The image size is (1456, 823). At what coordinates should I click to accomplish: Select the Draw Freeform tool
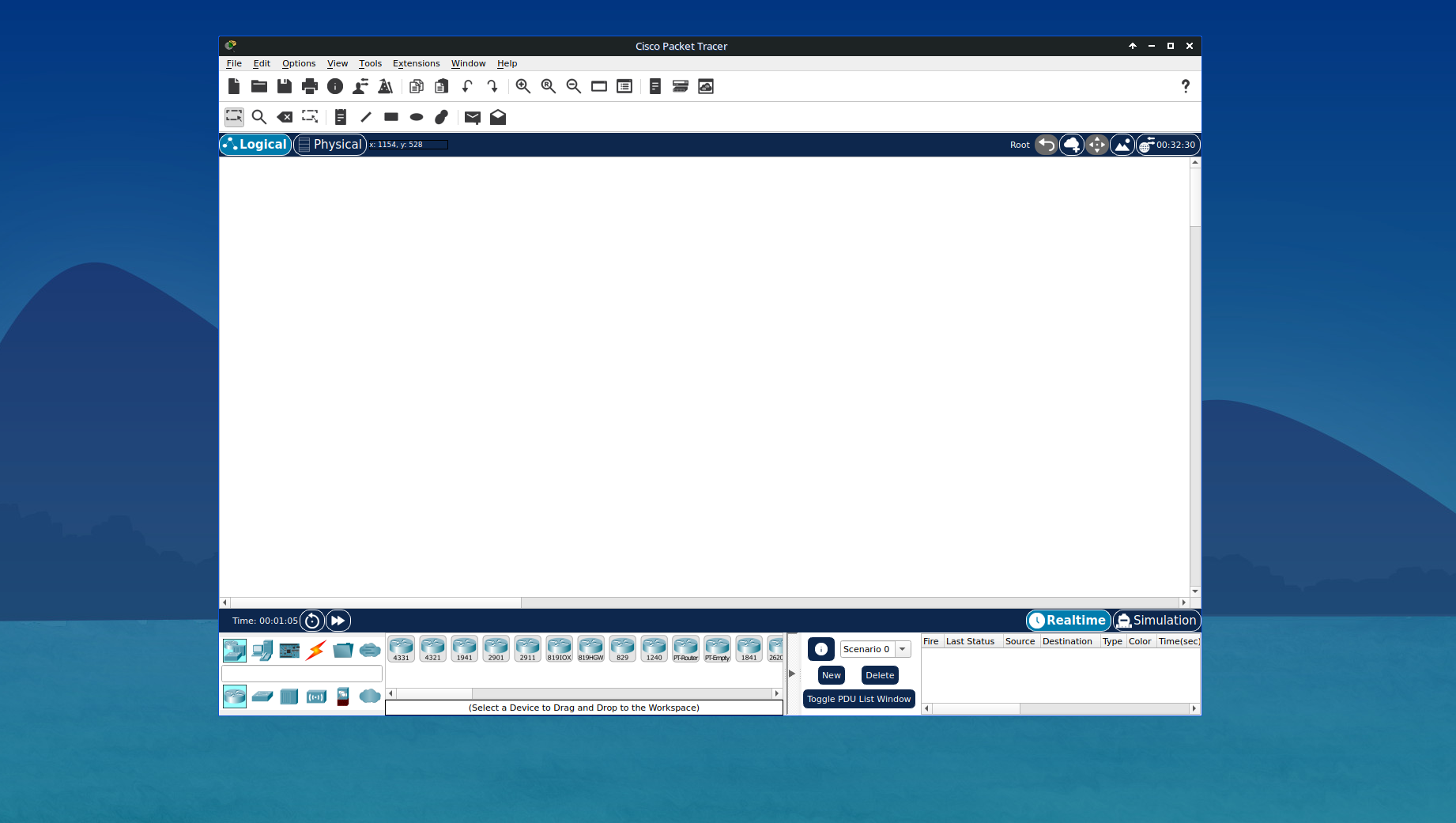pos(442,117)
